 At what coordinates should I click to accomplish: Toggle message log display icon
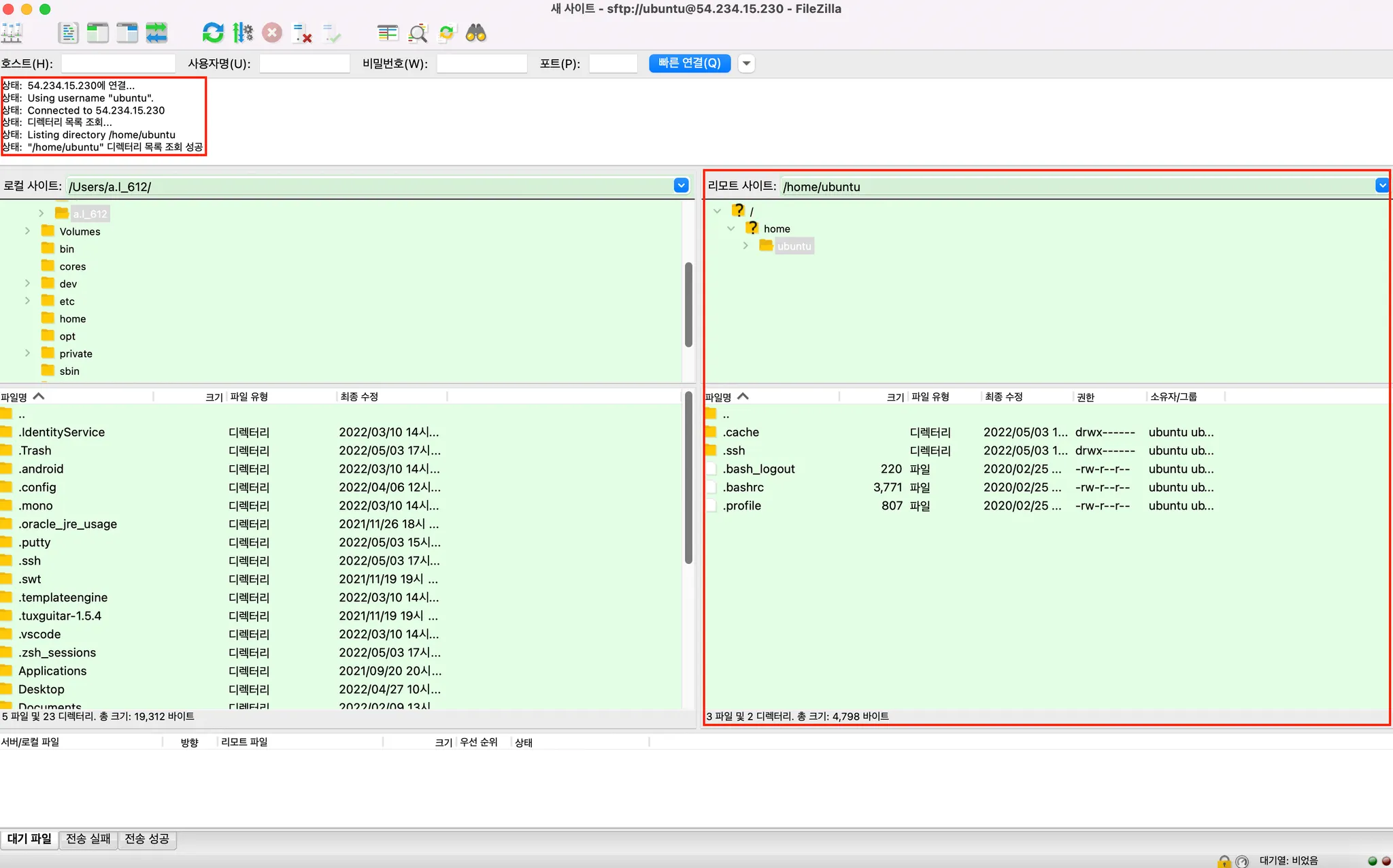(x=68, y=33)
